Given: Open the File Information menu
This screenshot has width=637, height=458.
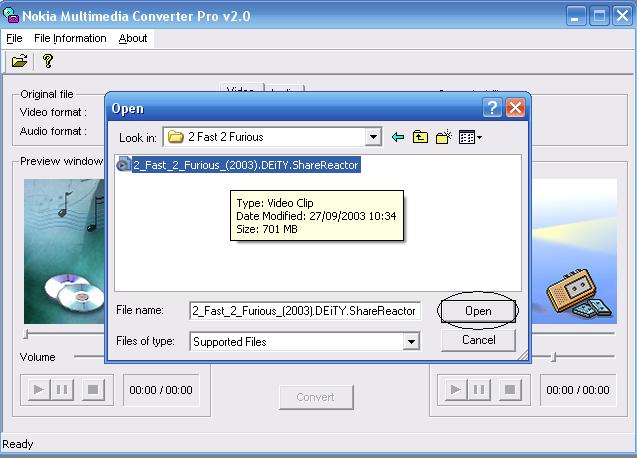Looking at the screenshot, I should coord(70,38).
